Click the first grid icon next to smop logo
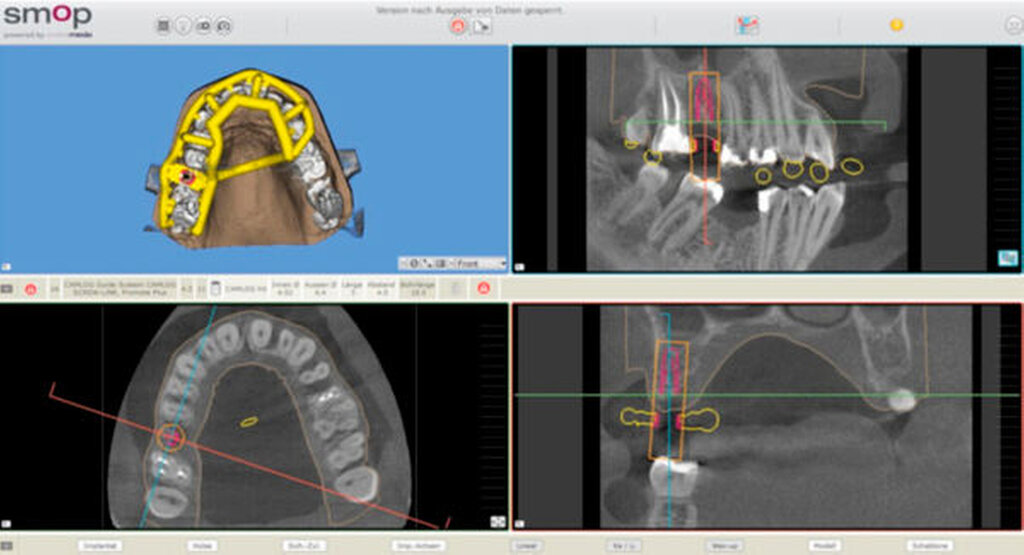This screenshot has width=1024, height=555. coord(163,27)
